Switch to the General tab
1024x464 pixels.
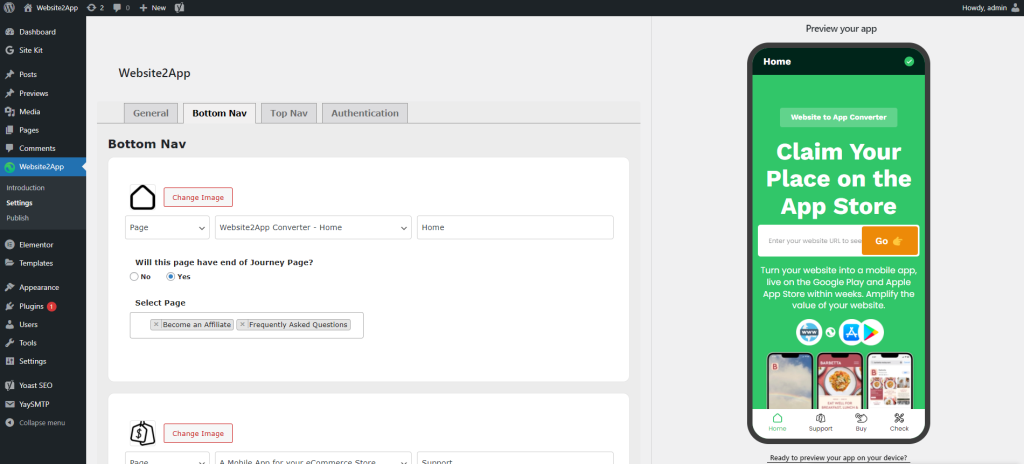(151, 113)
